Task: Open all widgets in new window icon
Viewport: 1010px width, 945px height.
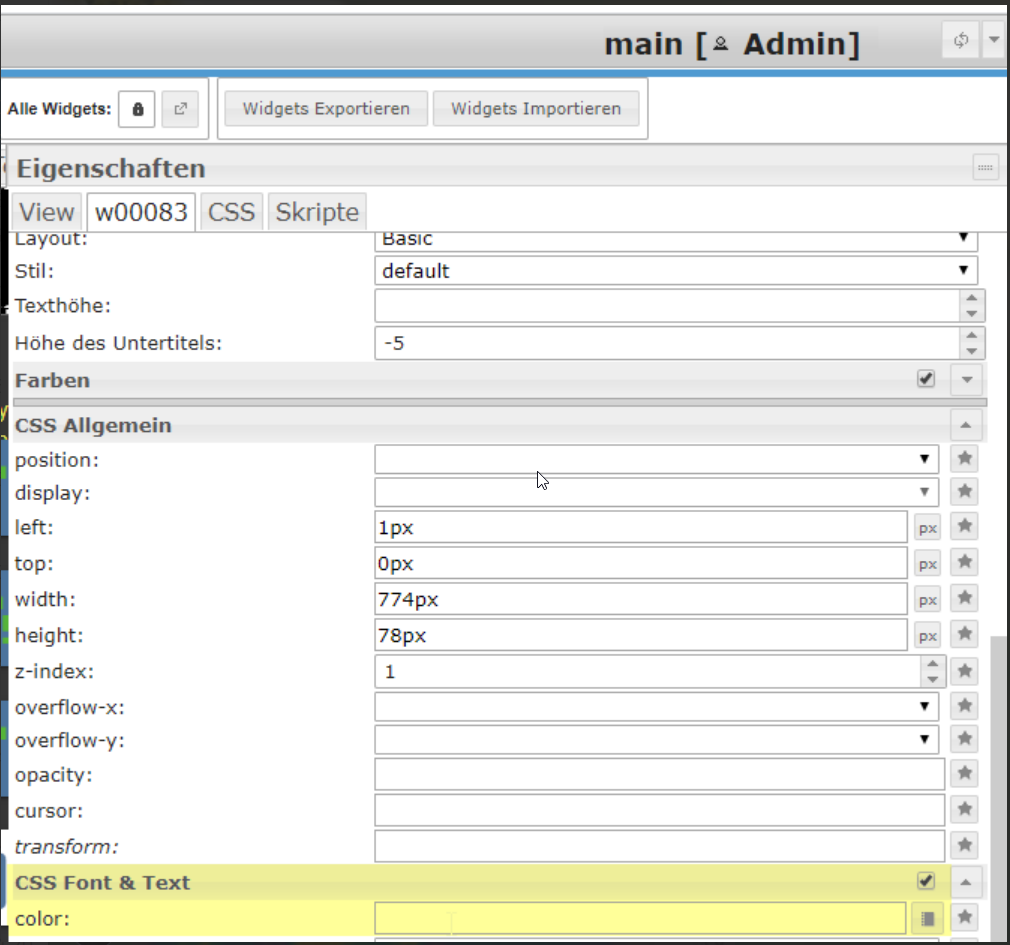Action: point(180,109)
